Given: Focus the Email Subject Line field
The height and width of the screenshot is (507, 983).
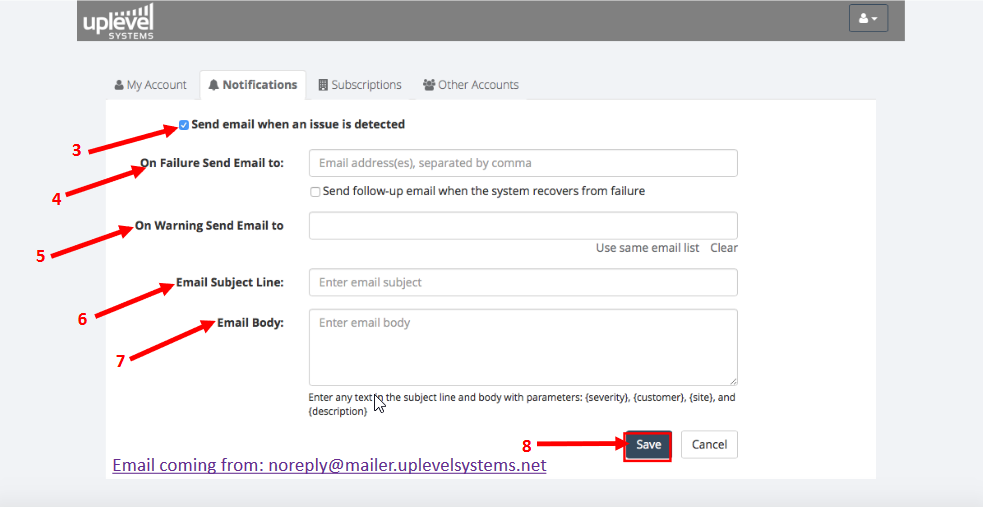Looking at the screenshot, I should [x=523, y=282].
